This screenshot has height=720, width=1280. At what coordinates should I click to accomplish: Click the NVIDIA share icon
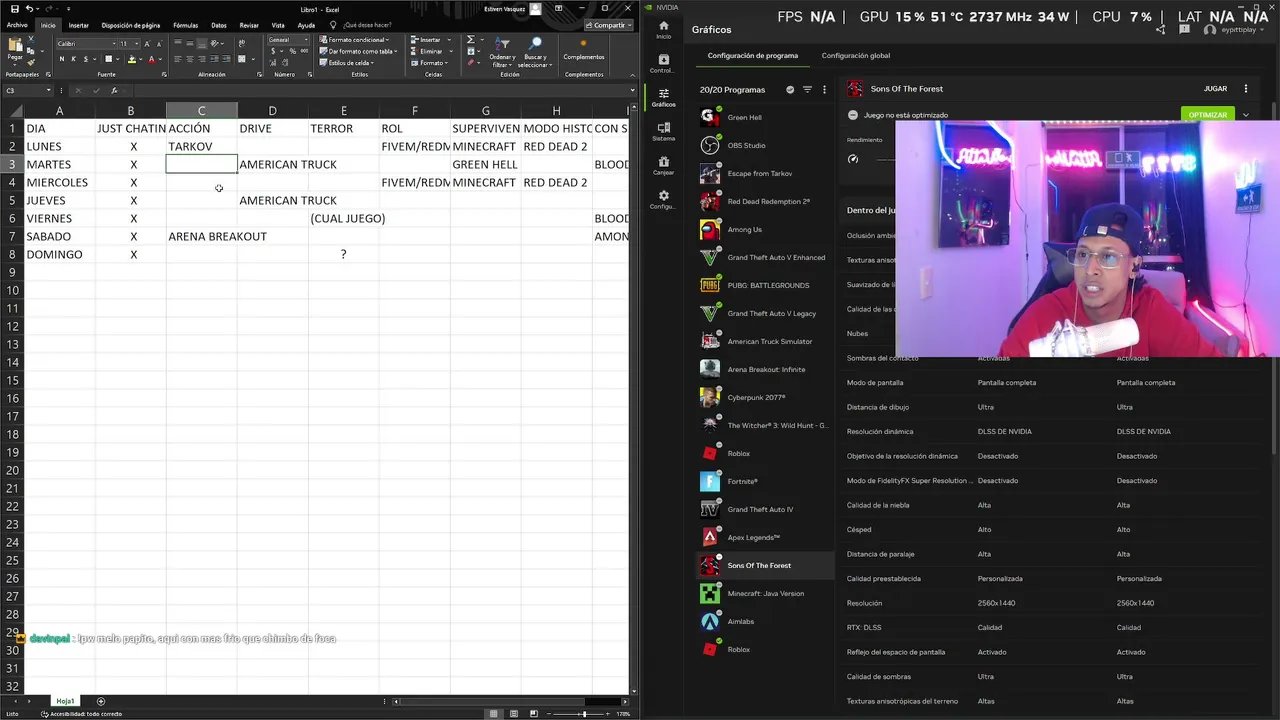pos(1160,30)
